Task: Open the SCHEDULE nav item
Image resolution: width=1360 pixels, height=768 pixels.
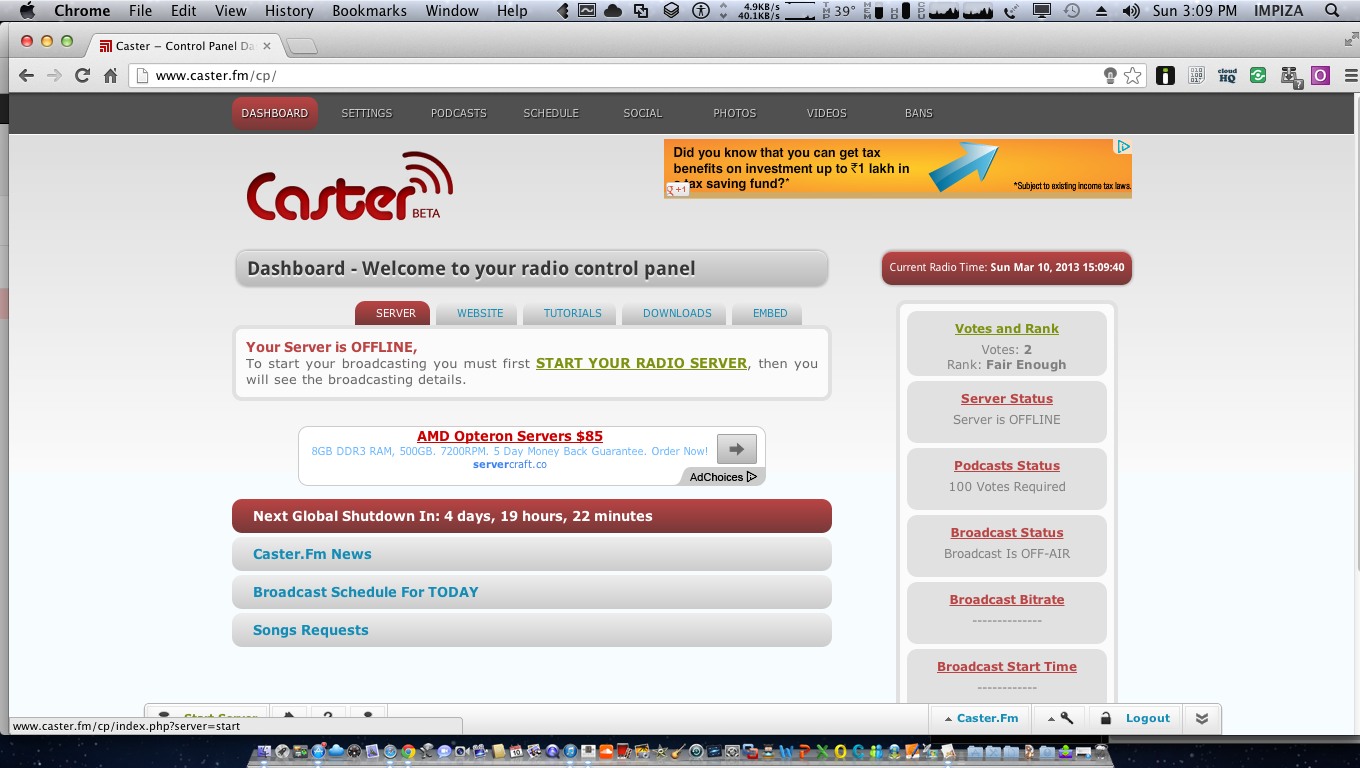Action: point(551,113)
